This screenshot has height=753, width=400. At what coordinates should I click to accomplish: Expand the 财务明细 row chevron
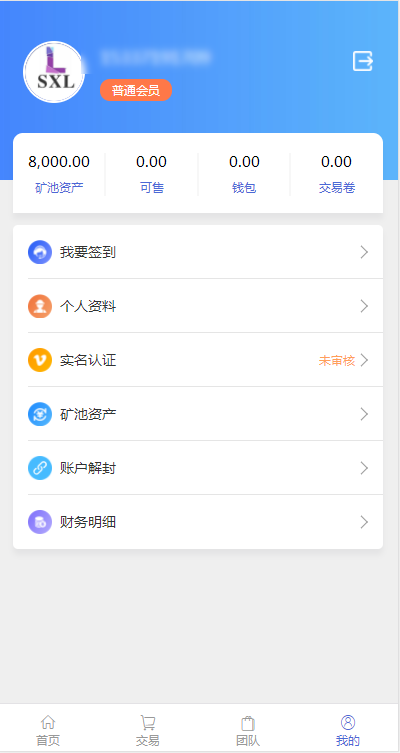click(364, 522)
